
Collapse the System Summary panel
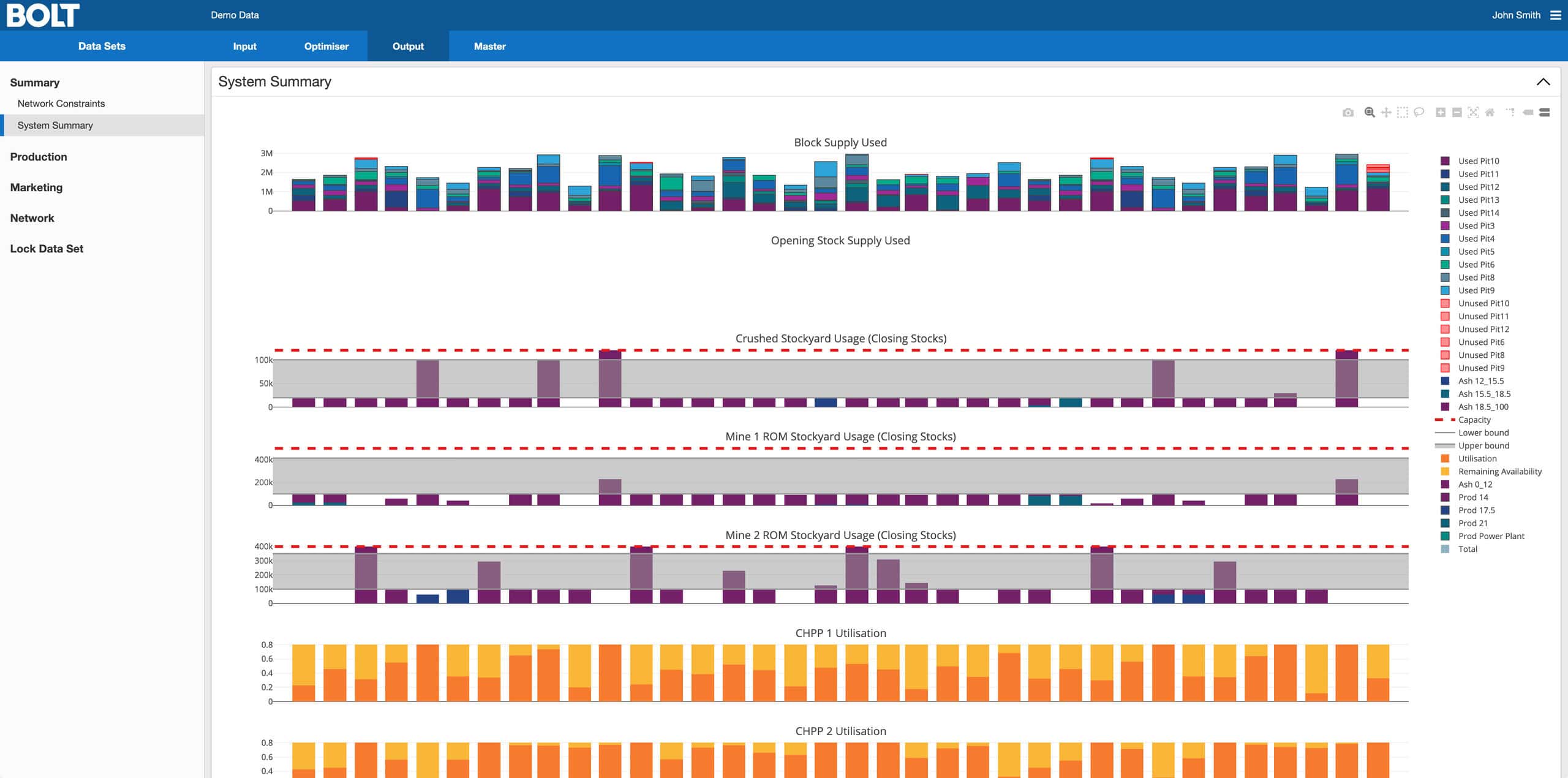click(x=1543, y=82)
